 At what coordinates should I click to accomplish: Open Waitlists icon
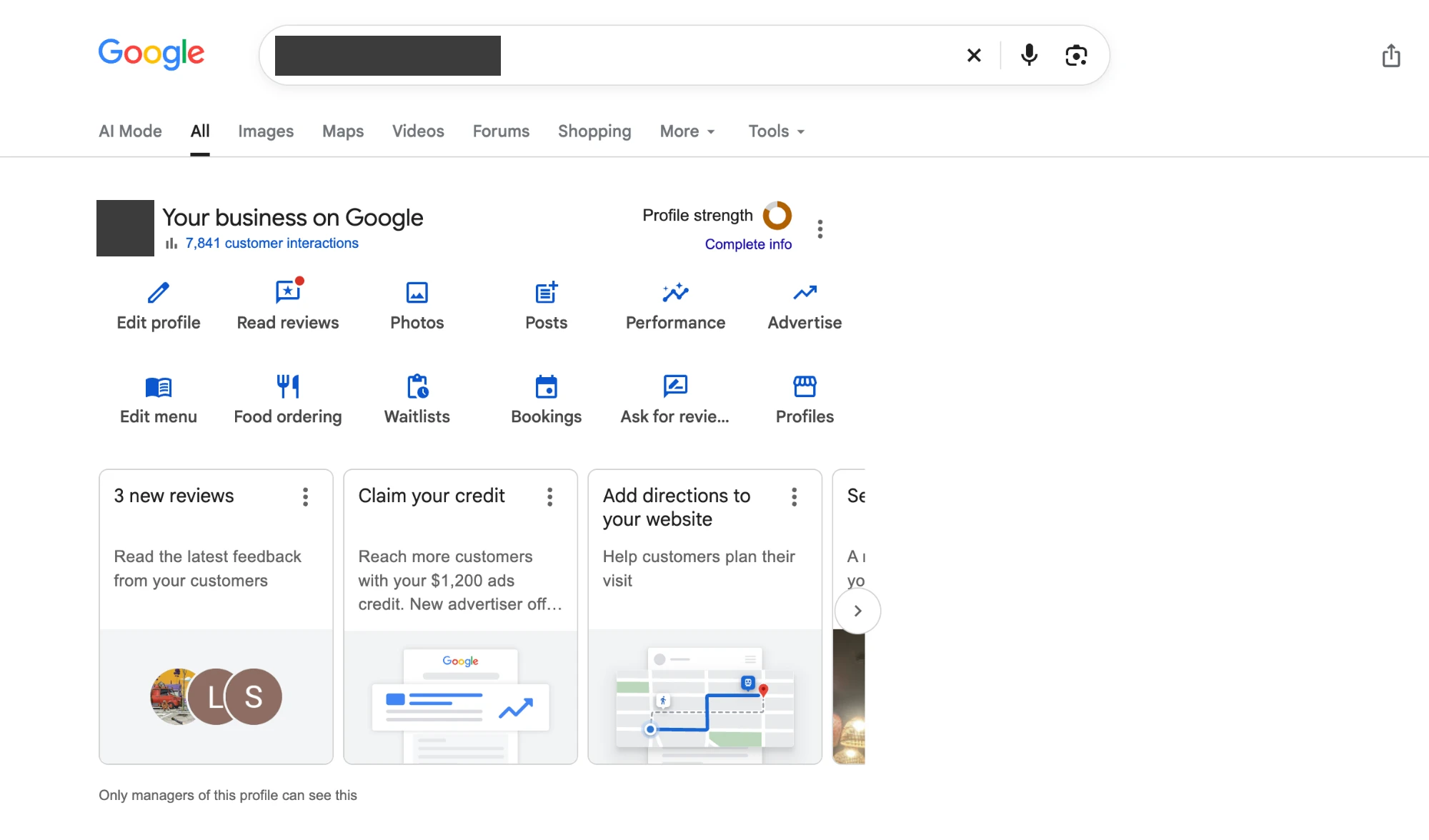coord(417,386)
